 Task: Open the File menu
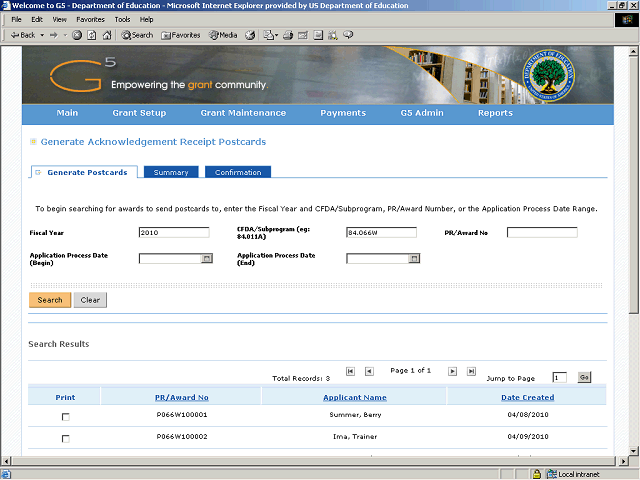tap(16, 20)
